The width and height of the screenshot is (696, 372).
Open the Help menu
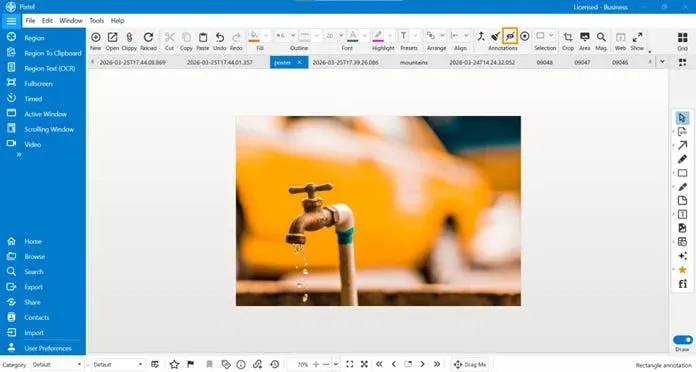117,21
